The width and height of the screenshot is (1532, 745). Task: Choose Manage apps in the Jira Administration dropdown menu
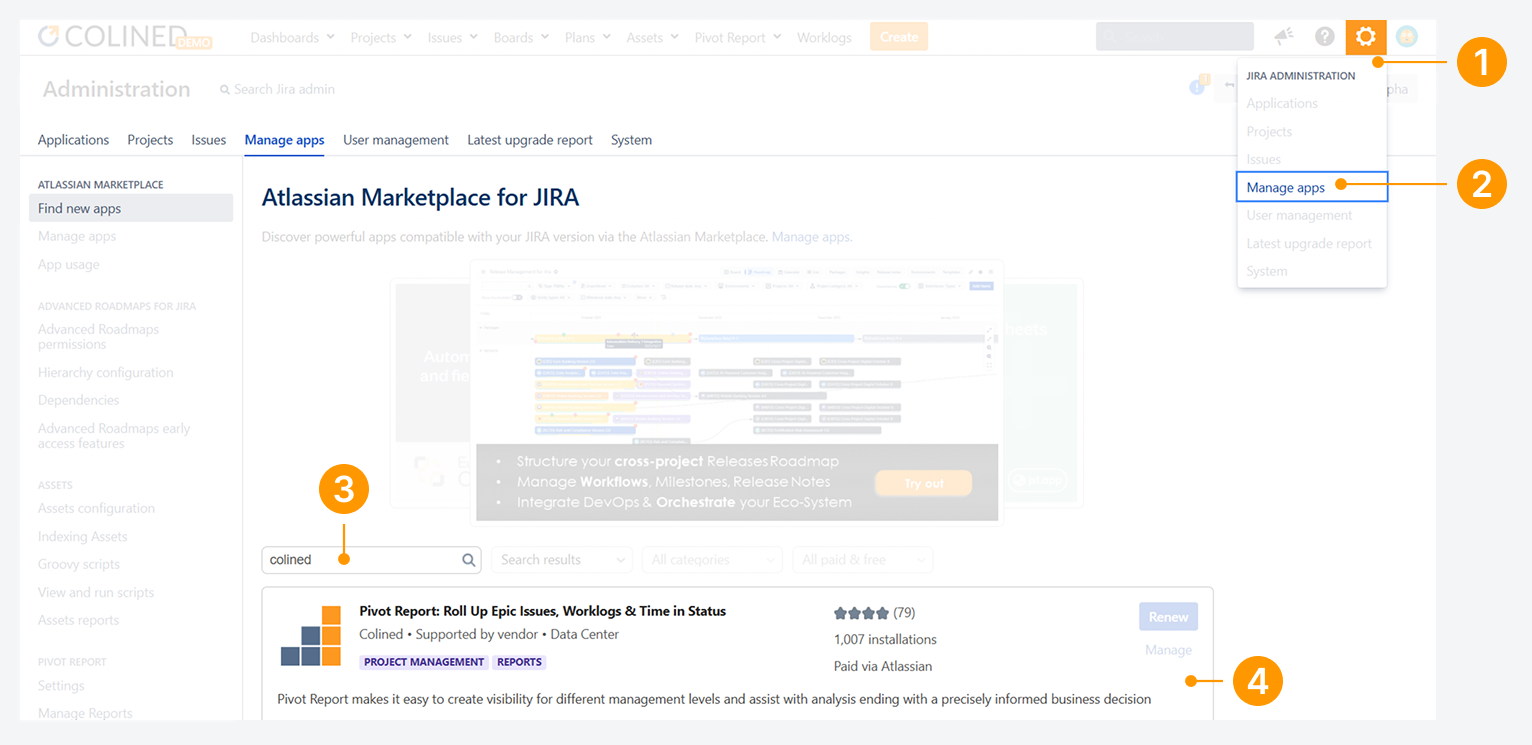pos(1312,187)
